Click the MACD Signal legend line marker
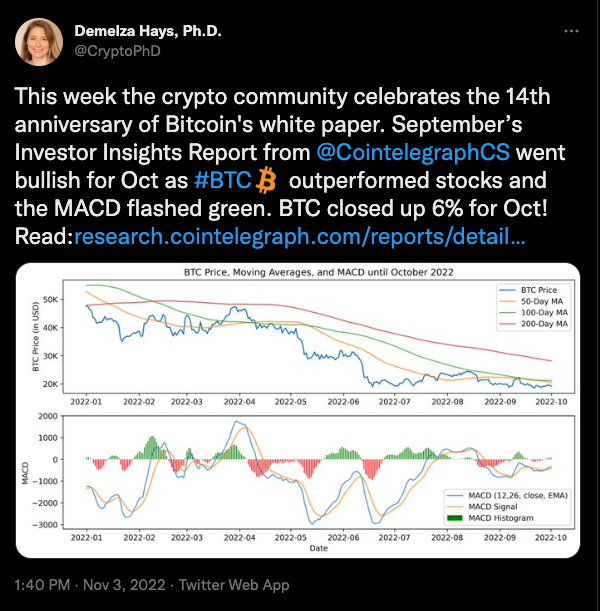Screen dimensions: 600x611 coord(454,507)
